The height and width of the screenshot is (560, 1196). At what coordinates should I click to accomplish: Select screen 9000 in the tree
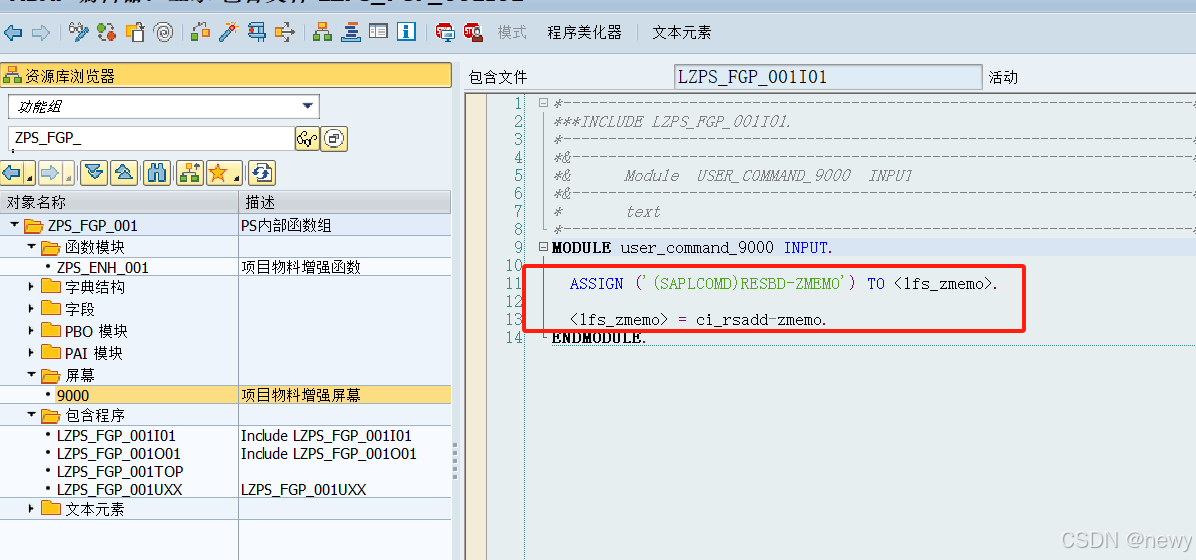(72, 395)
